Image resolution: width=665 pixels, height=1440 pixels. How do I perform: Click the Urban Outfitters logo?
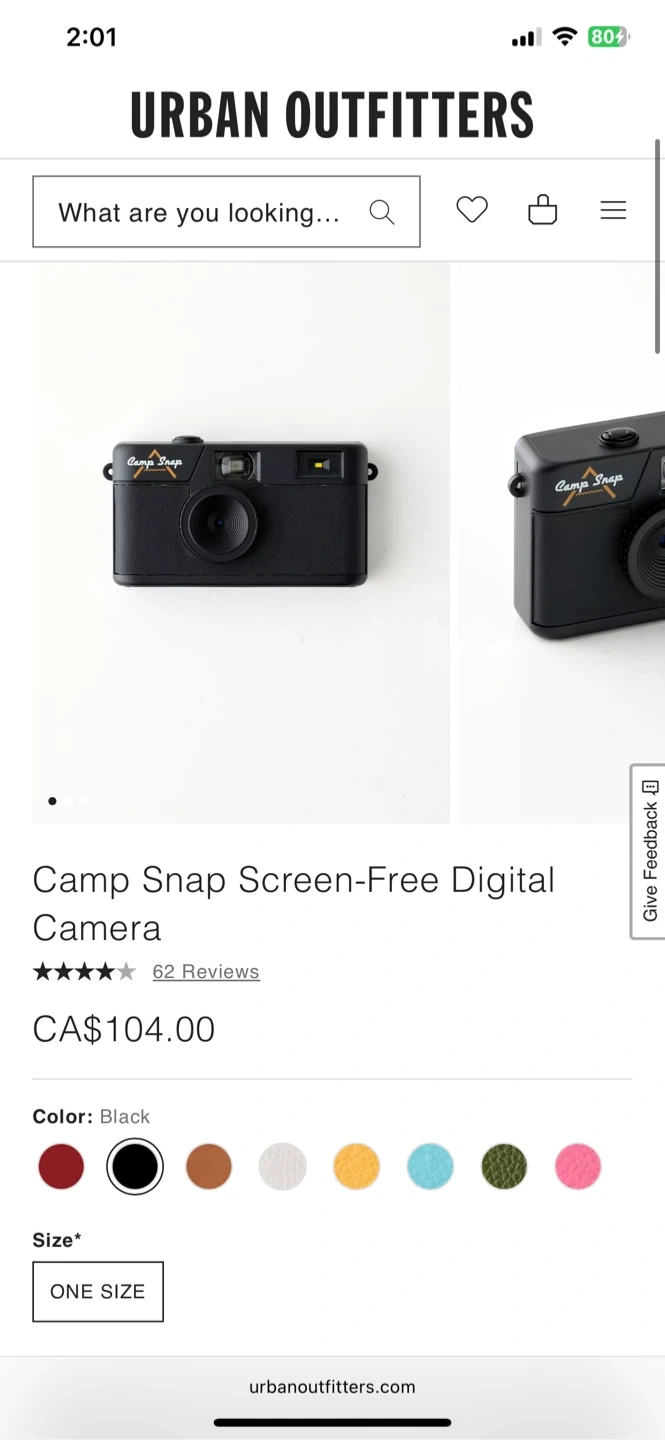[x=332, y=114]
